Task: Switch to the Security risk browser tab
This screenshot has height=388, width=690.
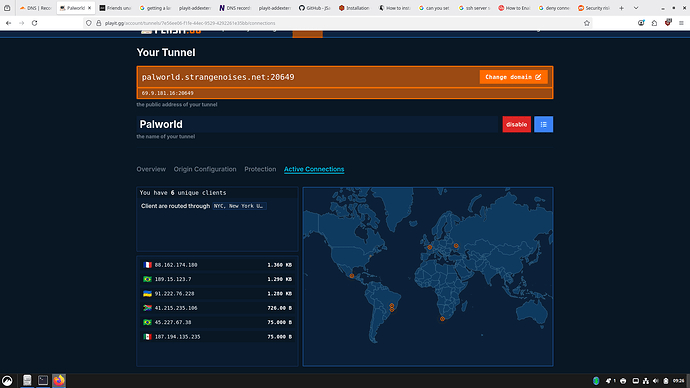Action: point(594,8)
